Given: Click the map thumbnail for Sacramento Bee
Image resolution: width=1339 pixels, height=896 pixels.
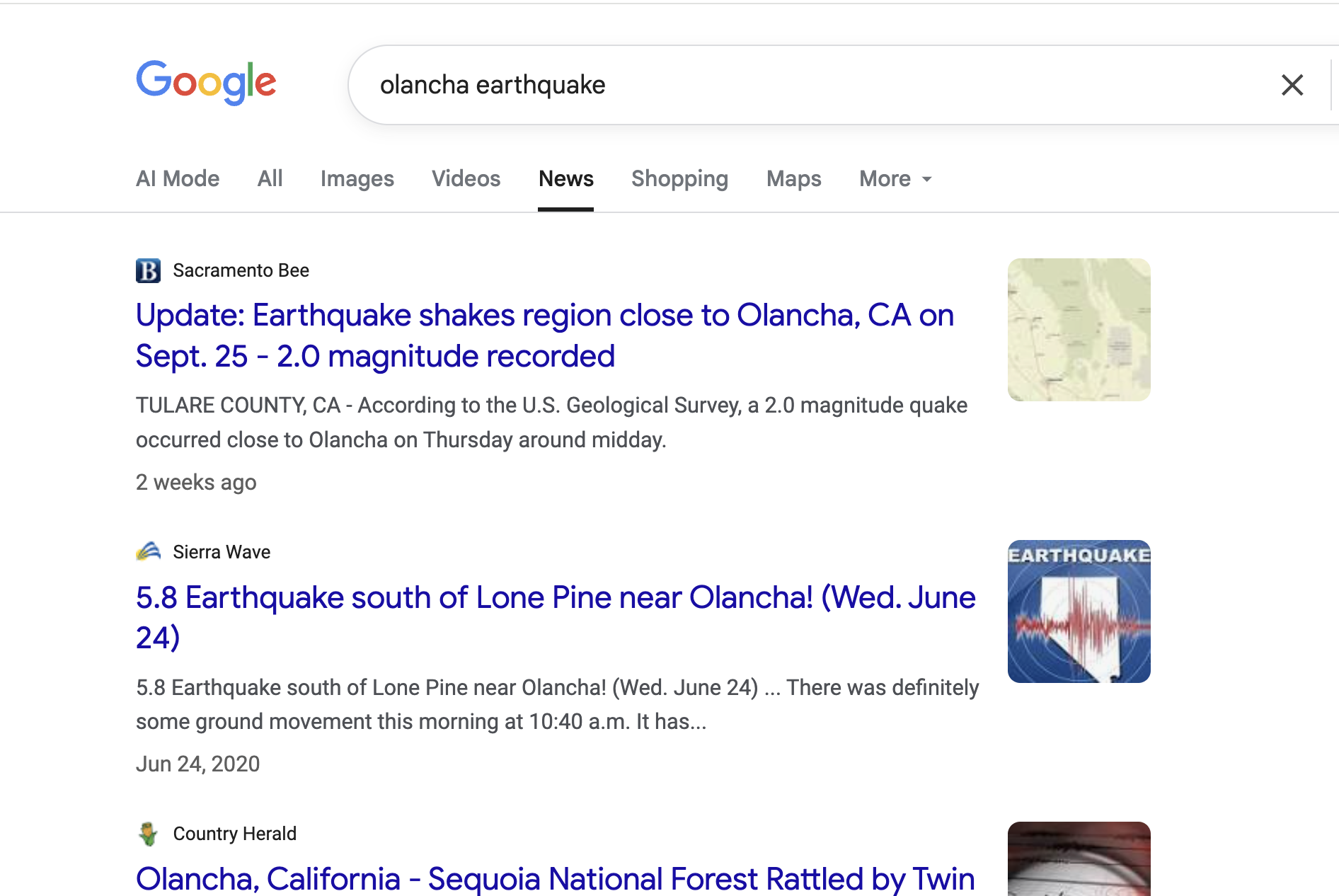Looking at the screenshot, I should 1079,330.
